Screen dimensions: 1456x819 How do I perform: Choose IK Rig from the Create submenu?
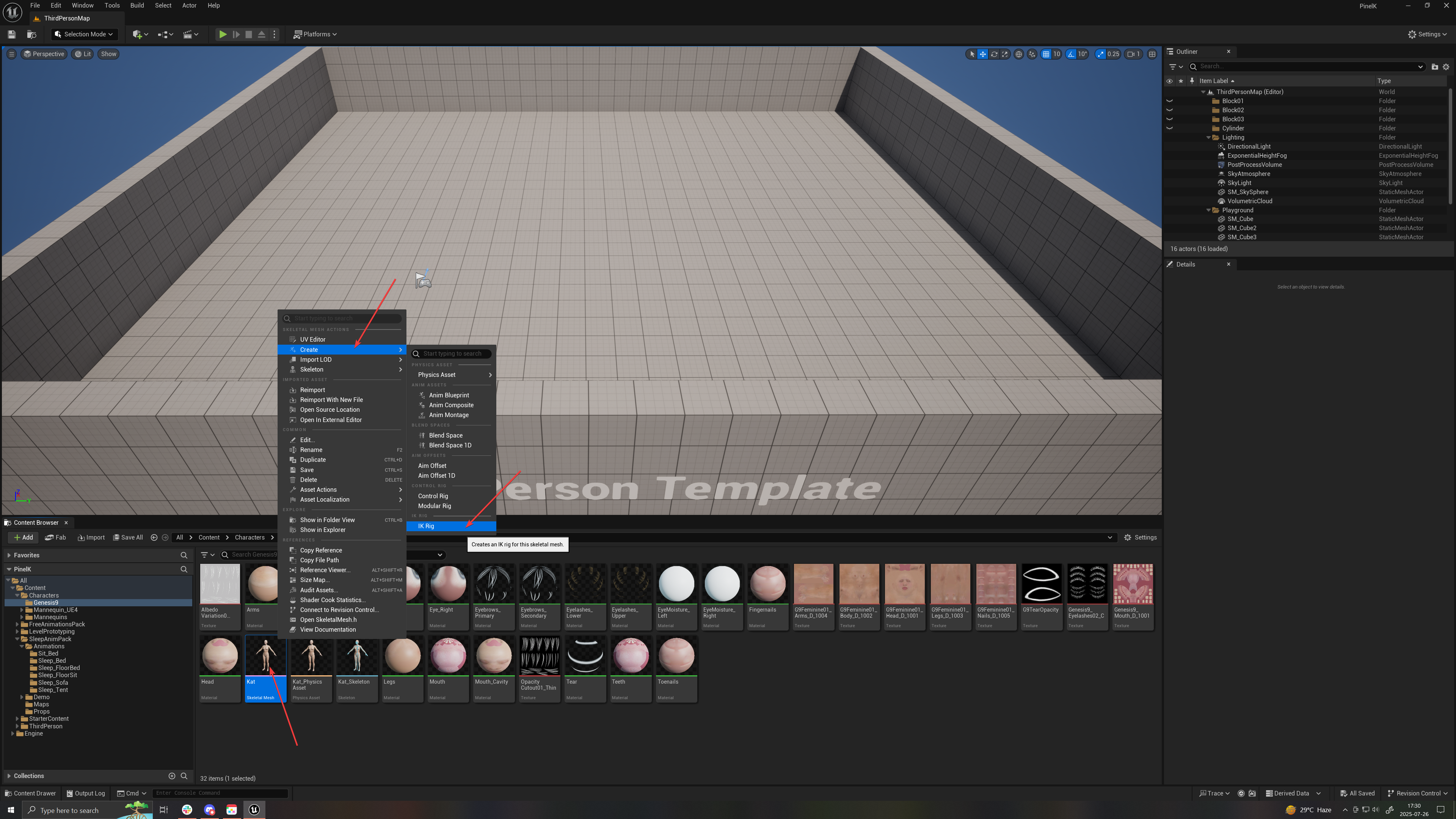pyautogui.click(x=451, y=526)
